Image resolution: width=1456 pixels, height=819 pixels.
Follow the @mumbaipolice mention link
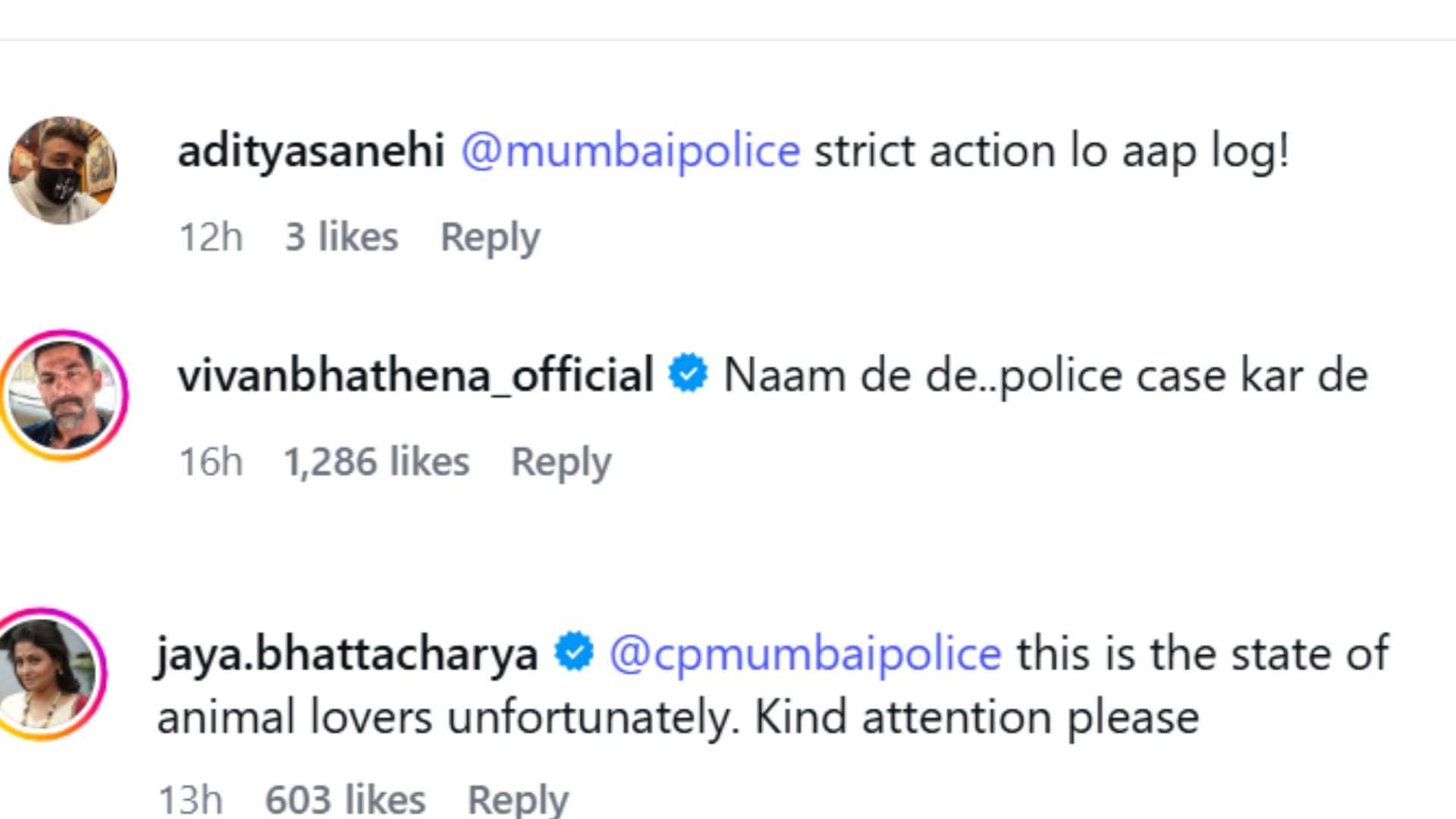click(630, 151)
